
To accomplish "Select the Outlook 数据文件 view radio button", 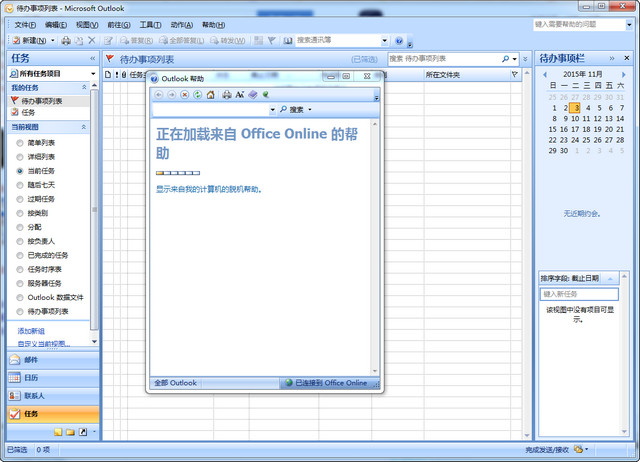I will click(x=20, y=298).
